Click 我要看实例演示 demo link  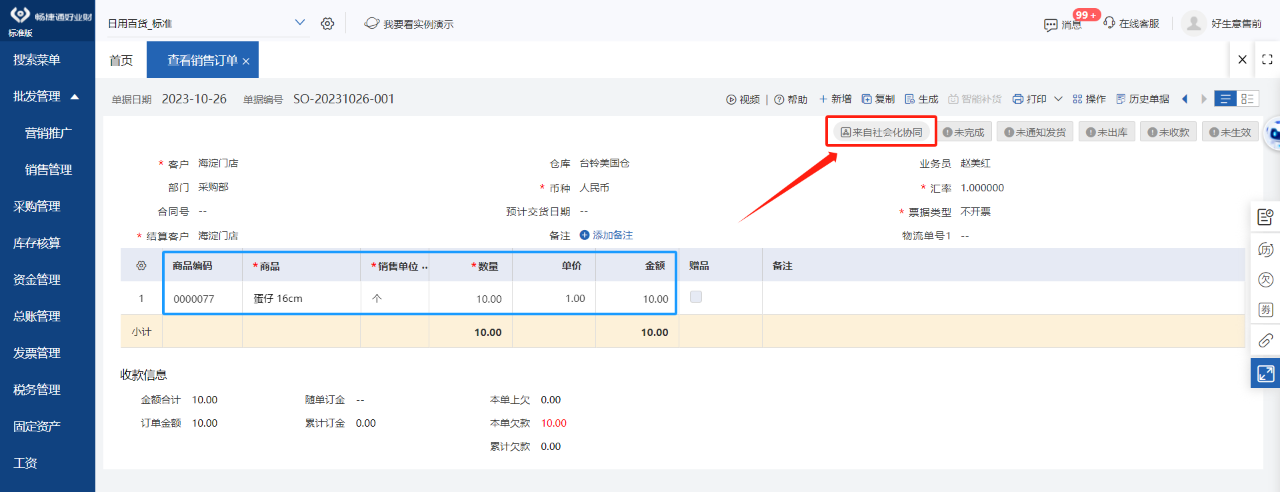click(409, 23)
